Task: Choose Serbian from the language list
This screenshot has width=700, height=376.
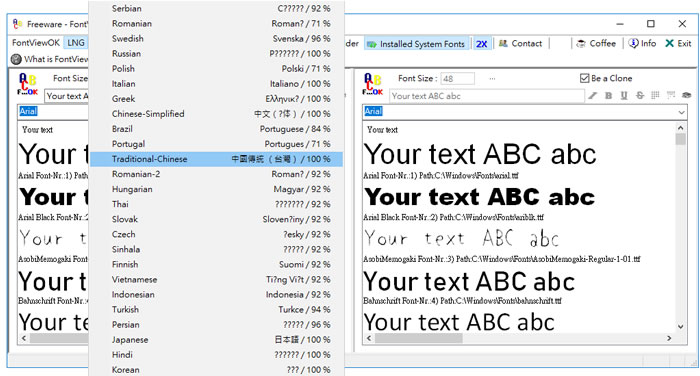Action: 217,8
